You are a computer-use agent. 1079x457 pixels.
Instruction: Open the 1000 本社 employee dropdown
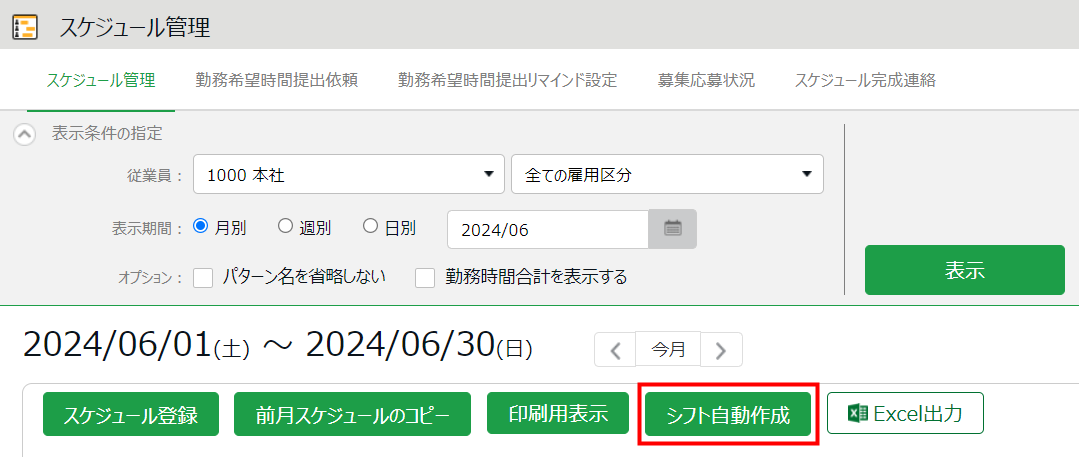(x=348, y=174)
